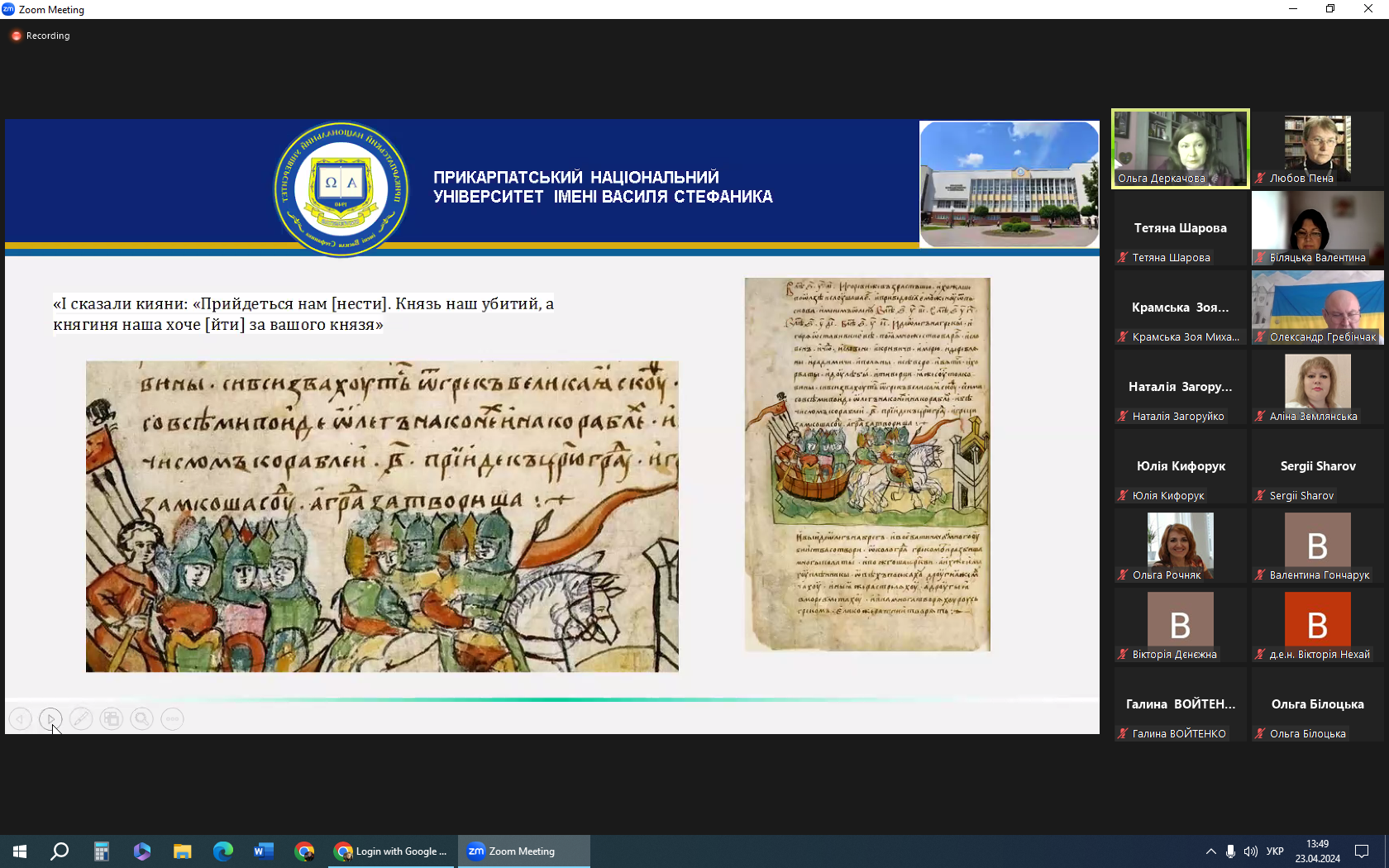Select Ольга Деркачова's highlighted video tile
The width and height of the screenshot is (1389, 868).
click(1180, 149)
